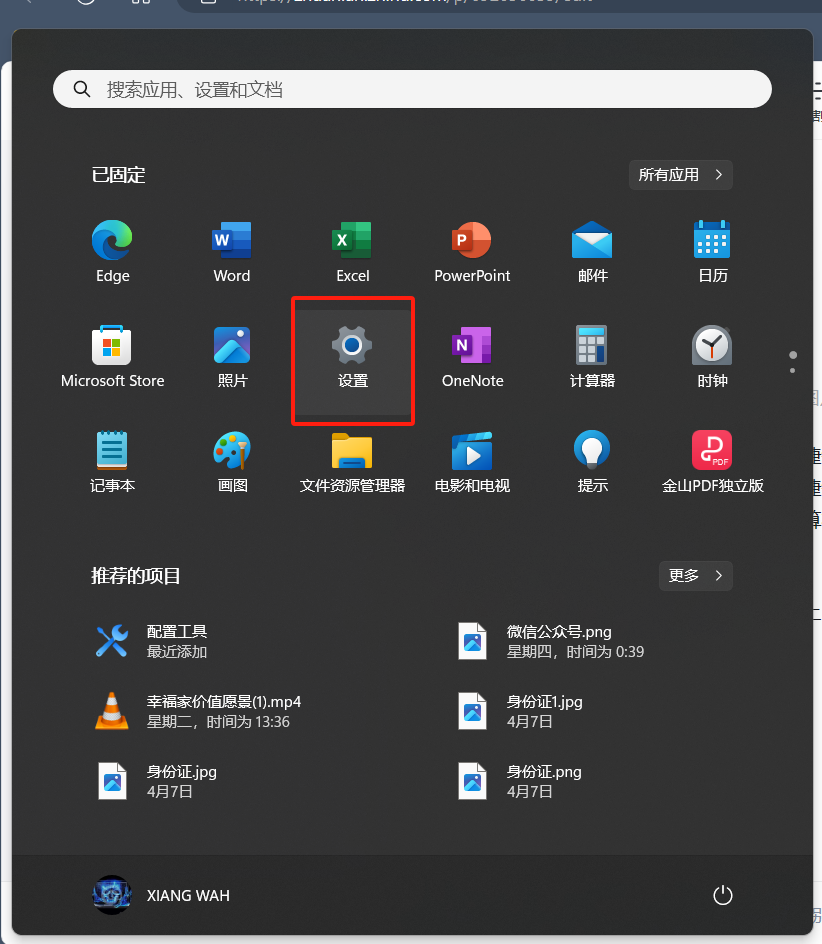Click the power button icon
This screenshot has width=822, height=944.
[x=723, y=895]
